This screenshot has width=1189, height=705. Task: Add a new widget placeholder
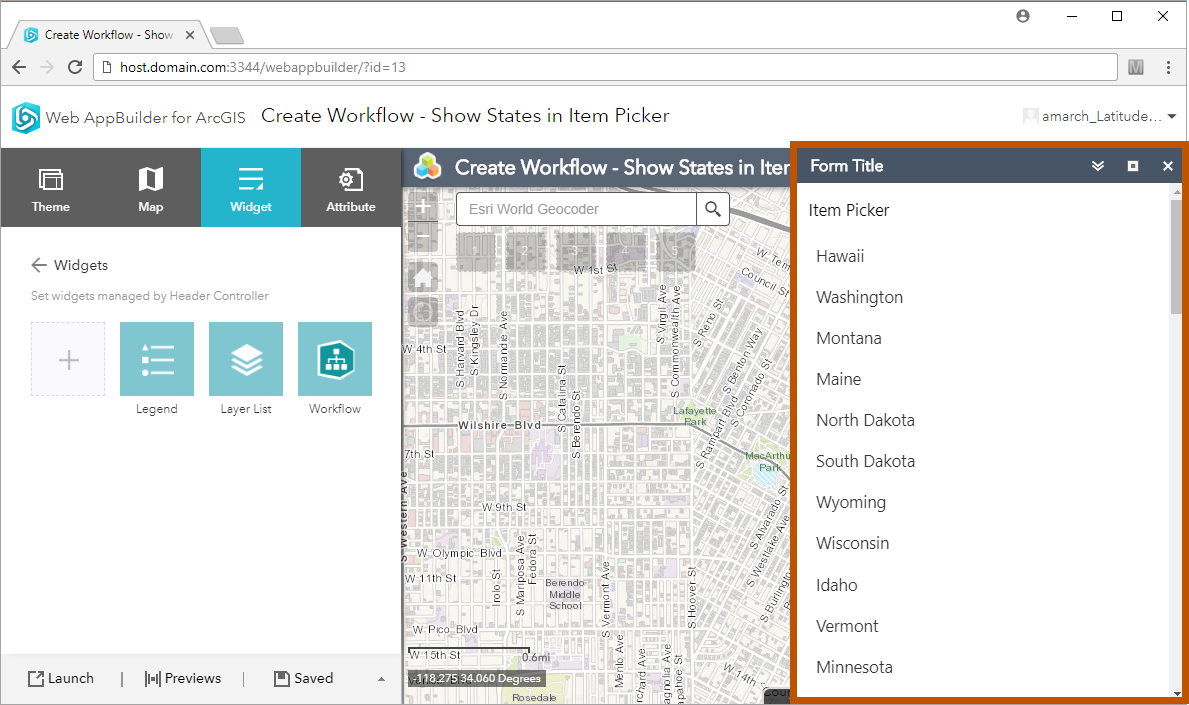[68, 359]
